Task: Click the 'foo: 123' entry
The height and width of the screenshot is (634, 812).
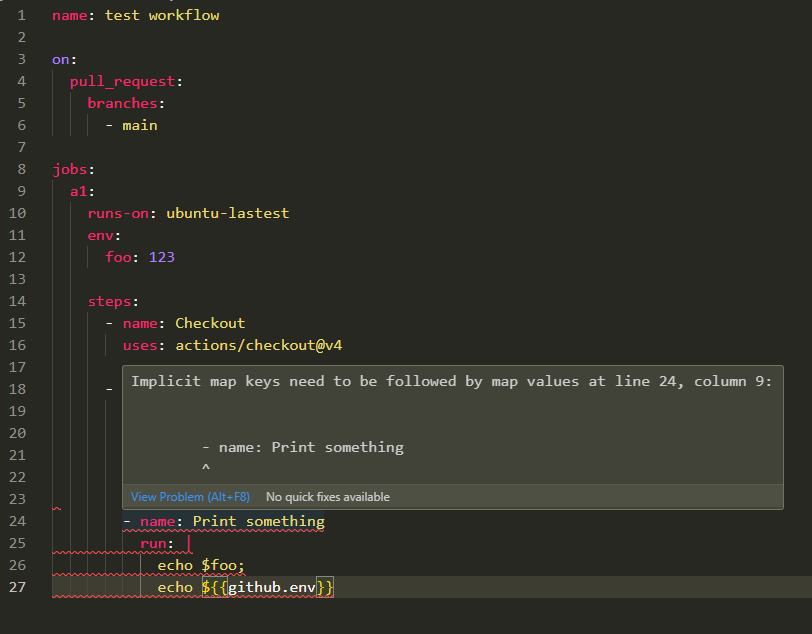Action: coord(140,257)
